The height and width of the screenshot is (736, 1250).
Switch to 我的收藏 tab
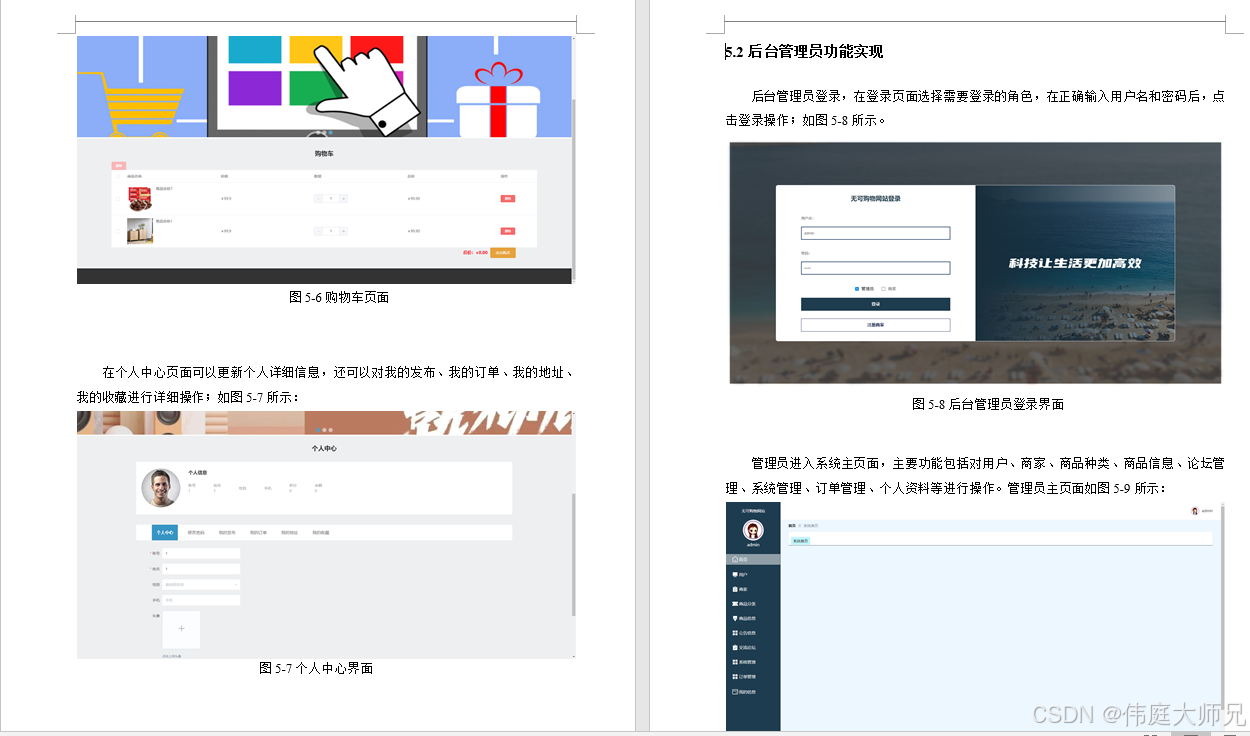coord(320,532)
